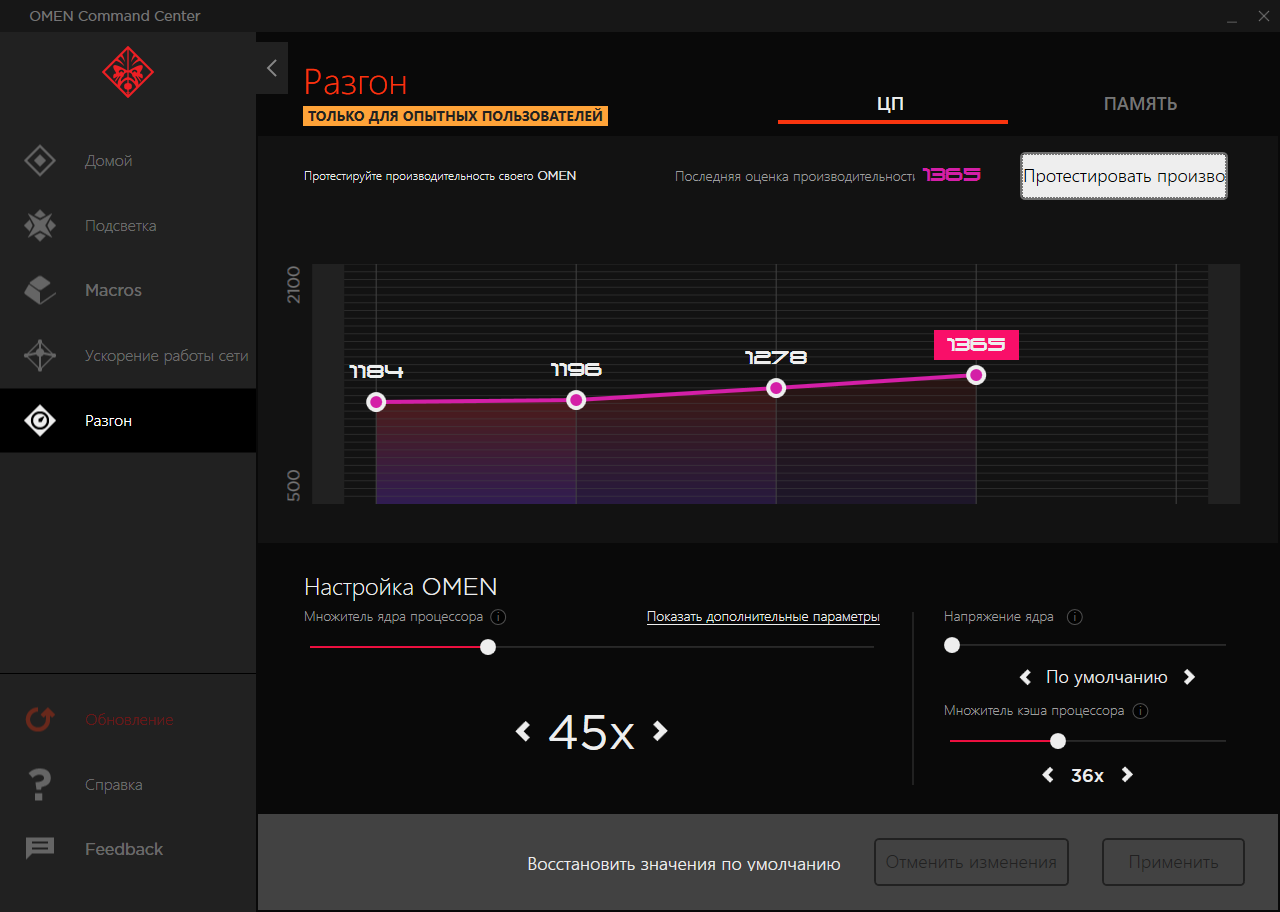
Task: Click the Разгон overclocking icon
Action: click(x=40, y=421)
